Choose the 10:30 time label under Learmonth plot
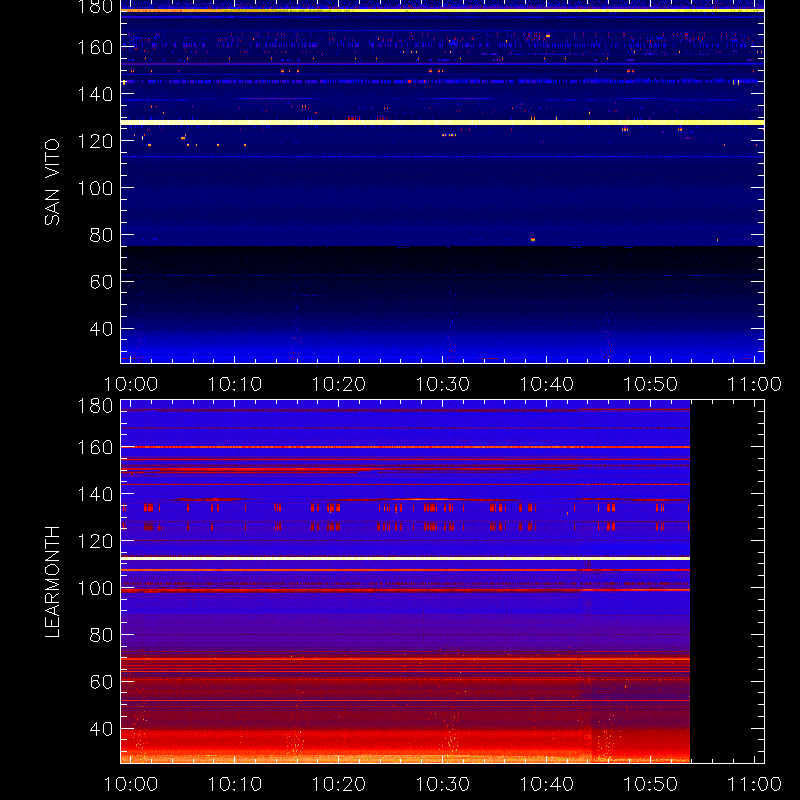Viewport: 800px width, 800px height. coord(443,784)
